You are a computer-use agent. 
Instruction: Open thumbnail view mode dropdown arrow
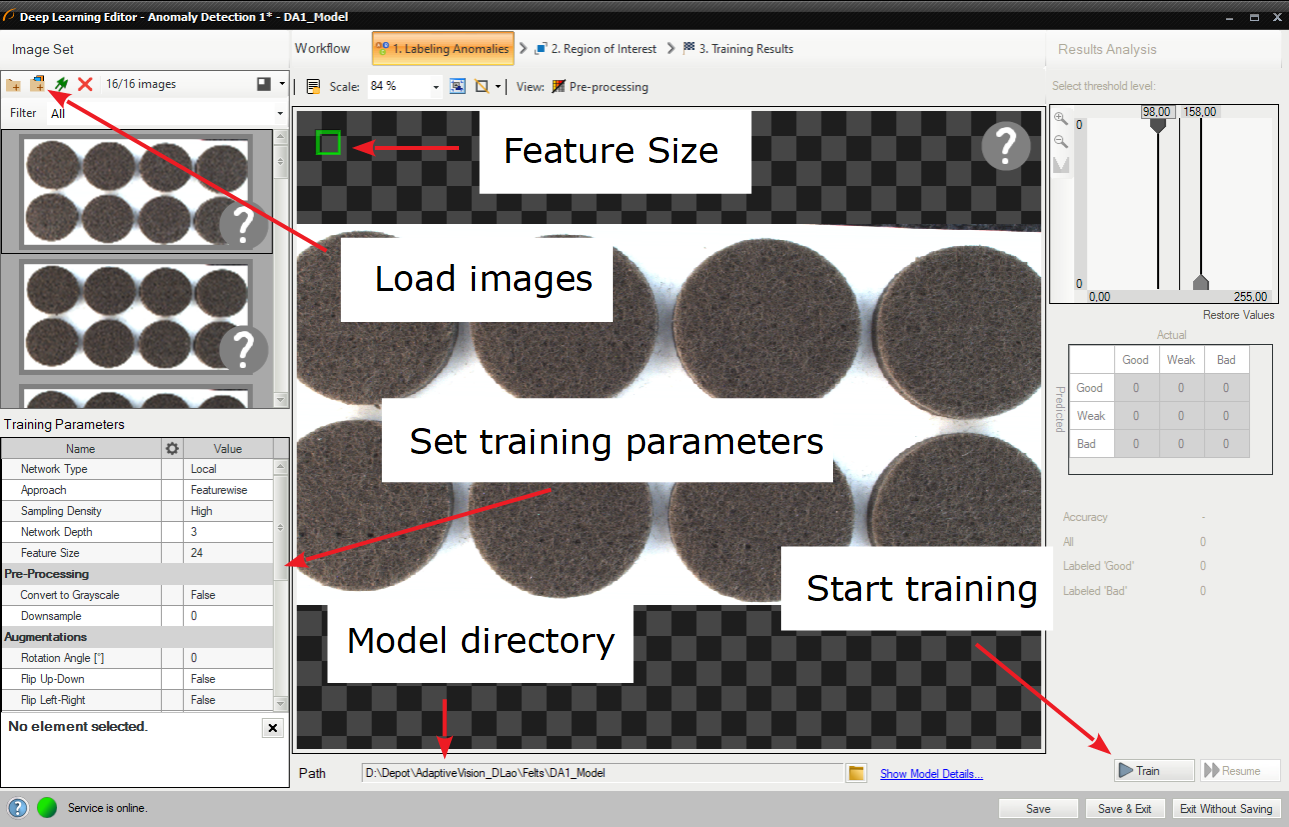coord(283,85)
